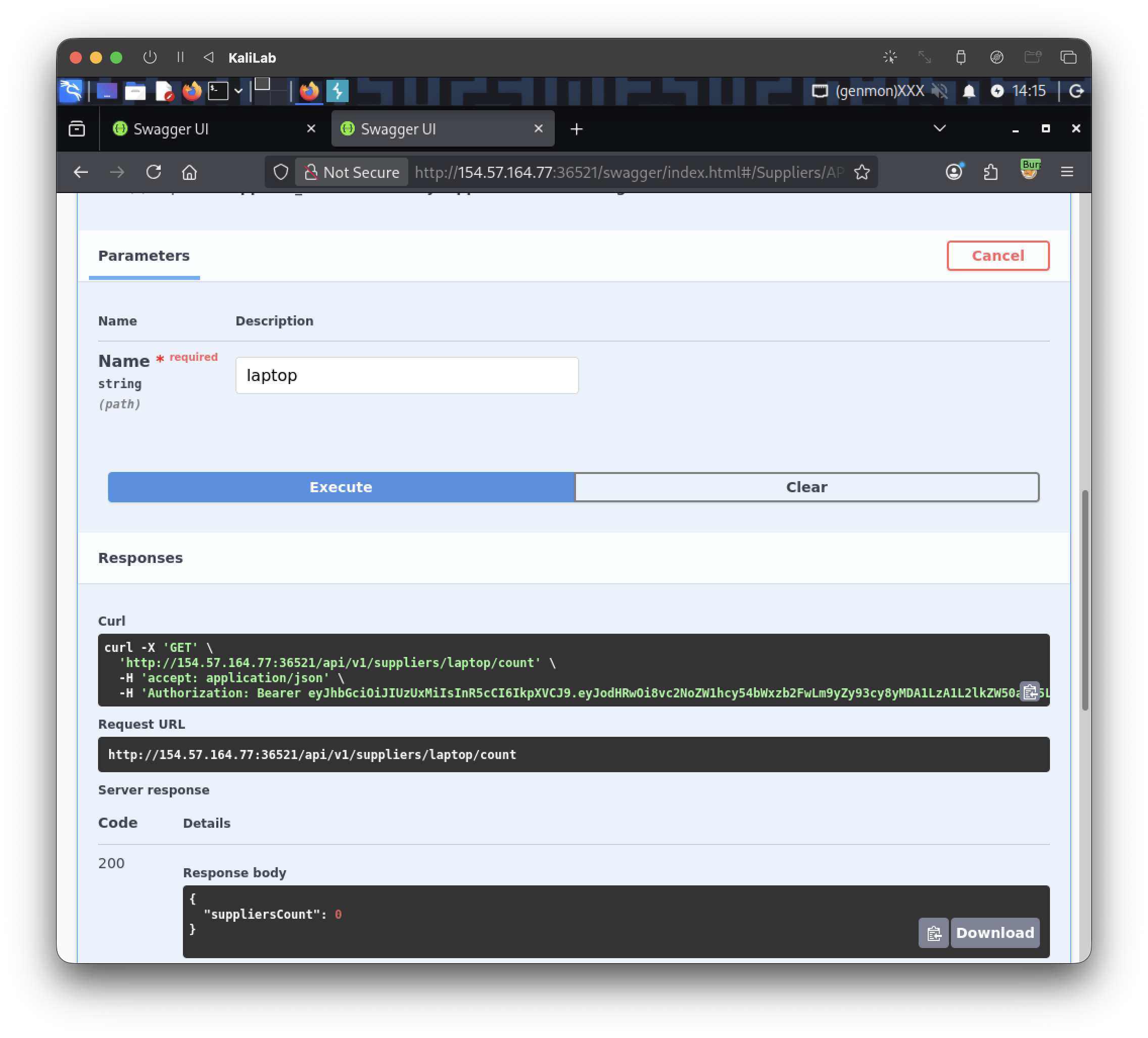This screenshot has height=1038, width=1148.
Task: Click the Request URL text box
Action: tap(573, 754)
